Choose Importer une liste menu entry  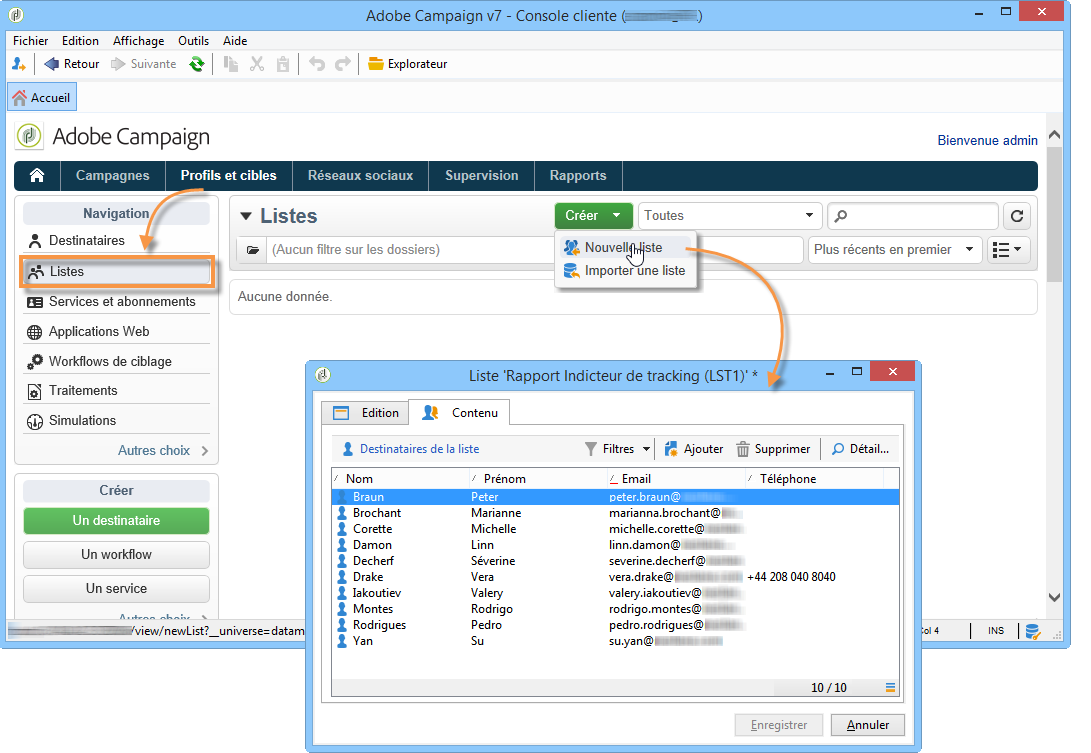pyautogui.click(x=625, y=271)
